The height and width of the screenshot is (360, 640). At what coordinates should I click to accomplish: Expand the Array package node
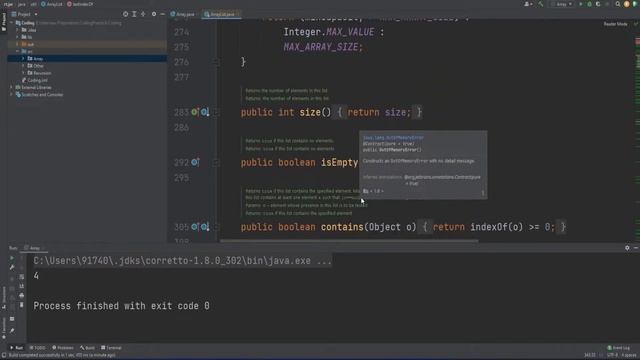tap(23, 59)
